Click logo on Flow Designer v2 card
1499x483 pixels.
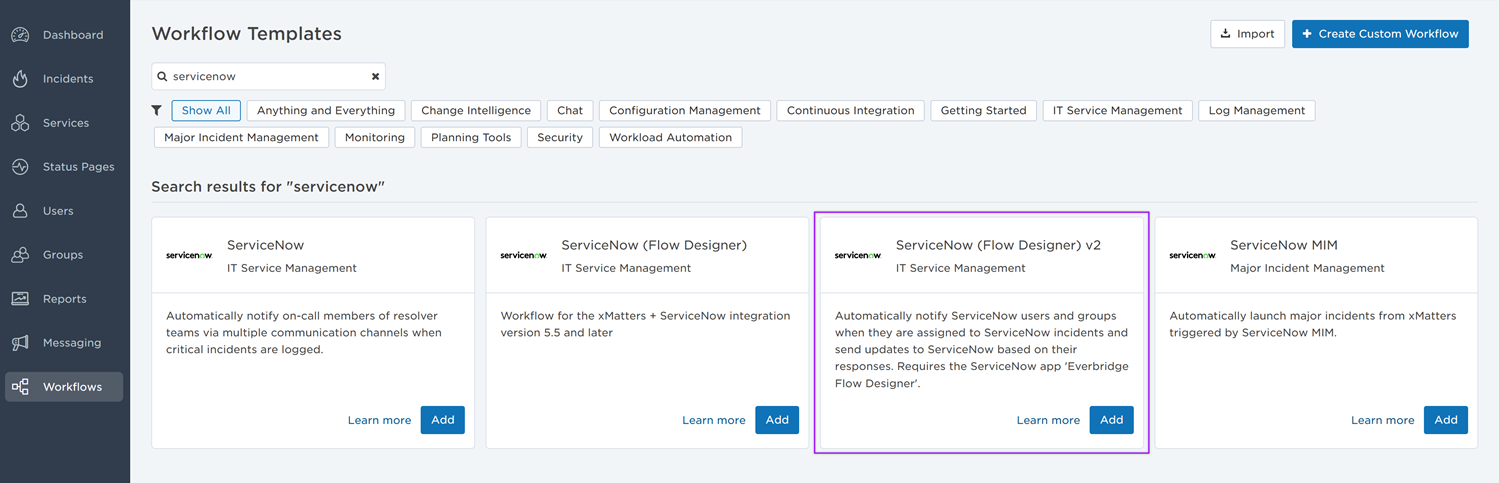pos(858,255)
